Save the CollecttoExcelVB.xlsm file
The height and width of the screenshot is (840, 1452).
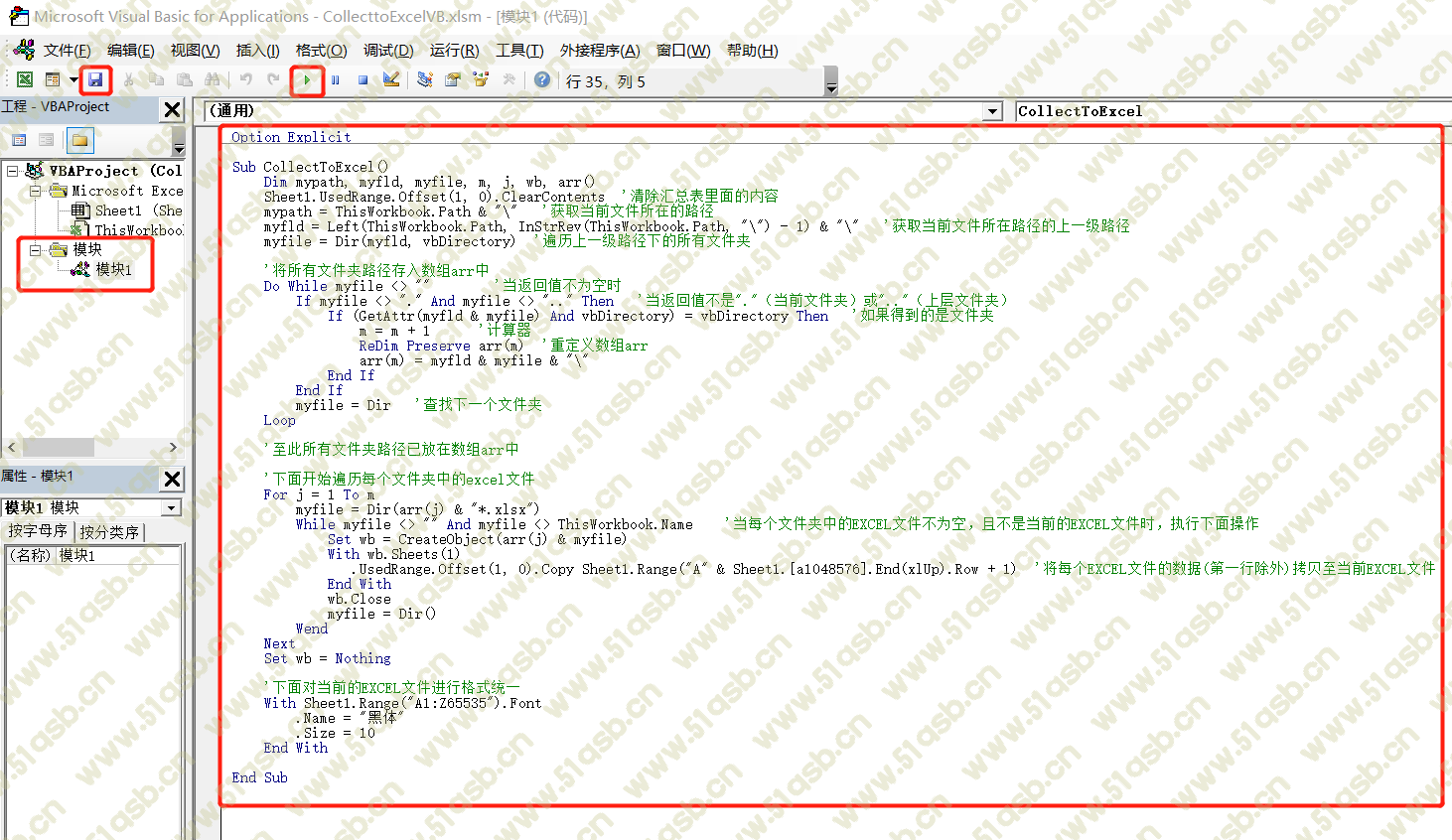point(95,79)
